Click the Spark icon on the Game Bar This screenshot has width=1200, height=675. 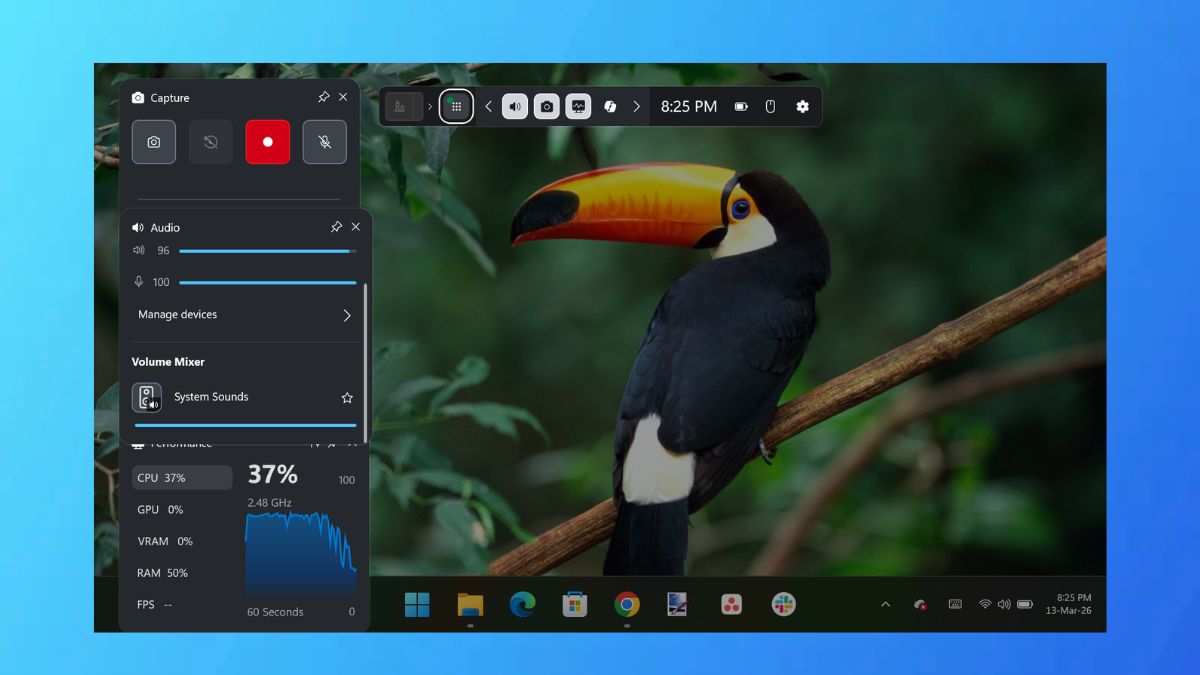point(611,106)
